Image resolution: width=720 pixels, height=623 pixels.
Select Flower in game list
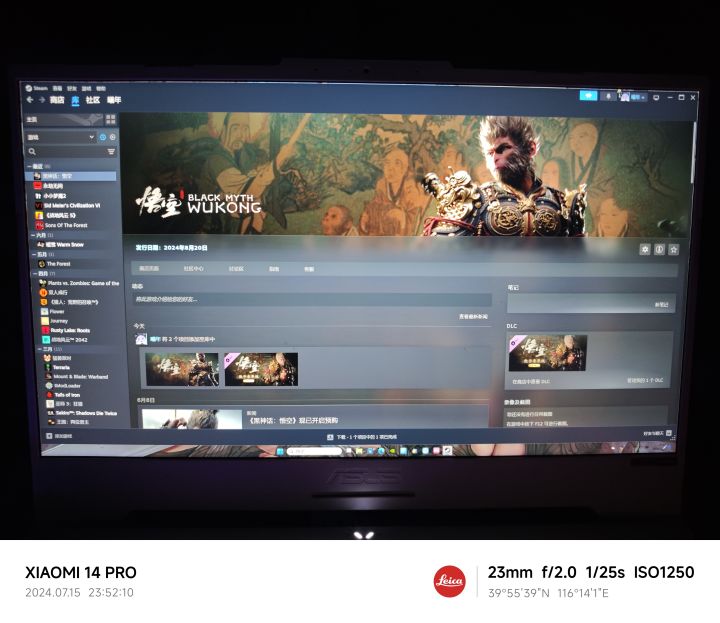[x=53, y=311]
